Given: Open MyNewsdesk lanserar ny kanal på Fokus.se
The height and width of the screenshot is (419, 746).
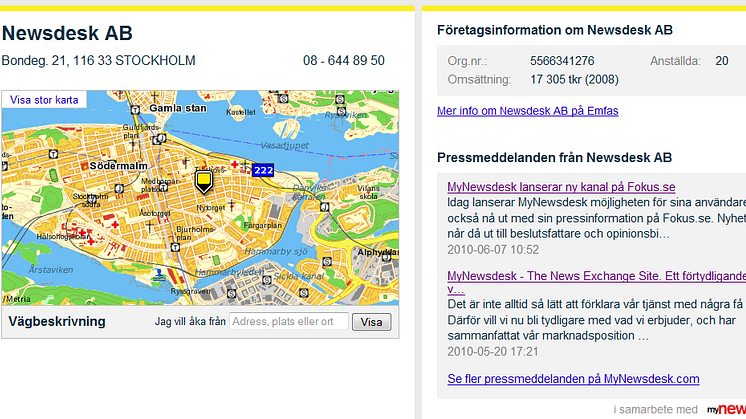Looking at the screenshot, I should (561, 187).
